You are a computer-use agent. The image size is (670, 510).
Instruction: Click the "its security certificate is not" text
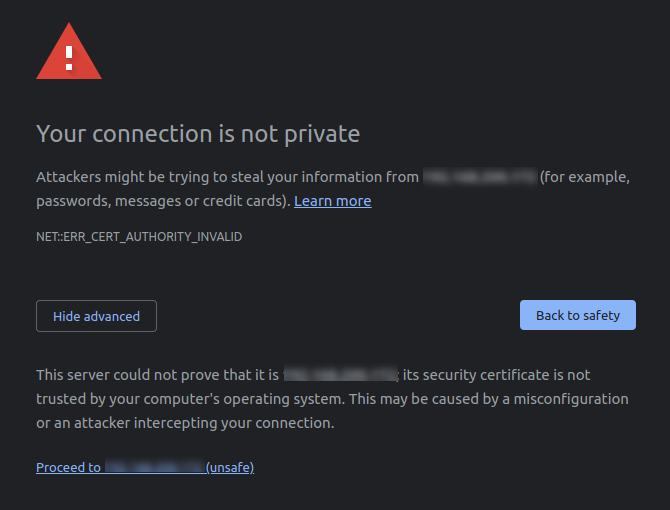496,375
